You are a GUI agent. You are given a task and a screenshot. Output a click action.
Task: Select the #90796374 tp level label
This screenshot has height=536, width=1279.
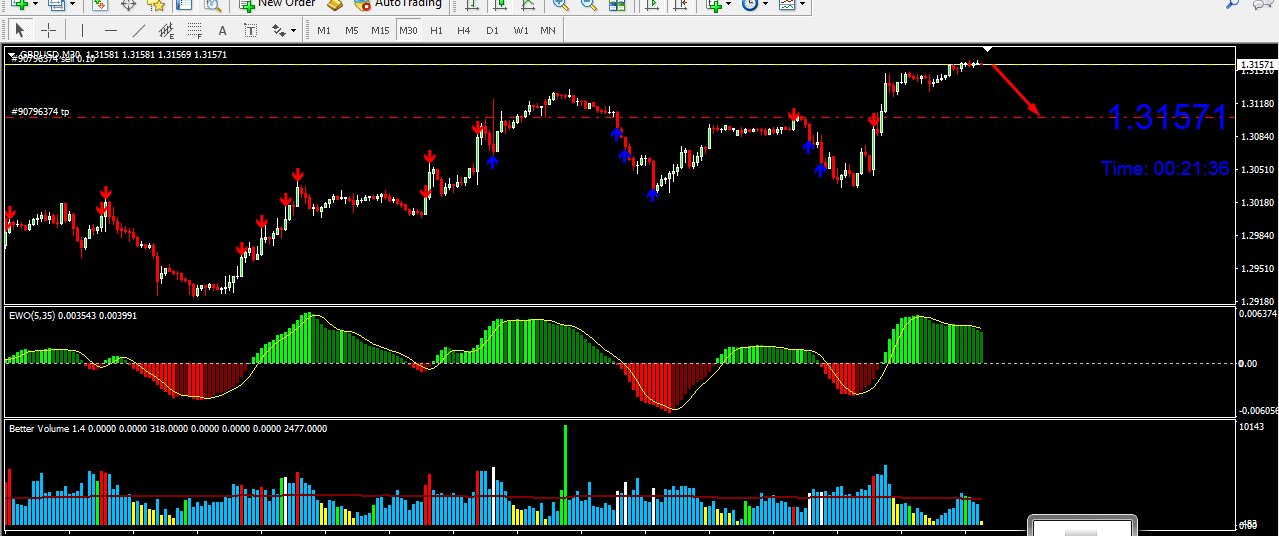point(40,112)
